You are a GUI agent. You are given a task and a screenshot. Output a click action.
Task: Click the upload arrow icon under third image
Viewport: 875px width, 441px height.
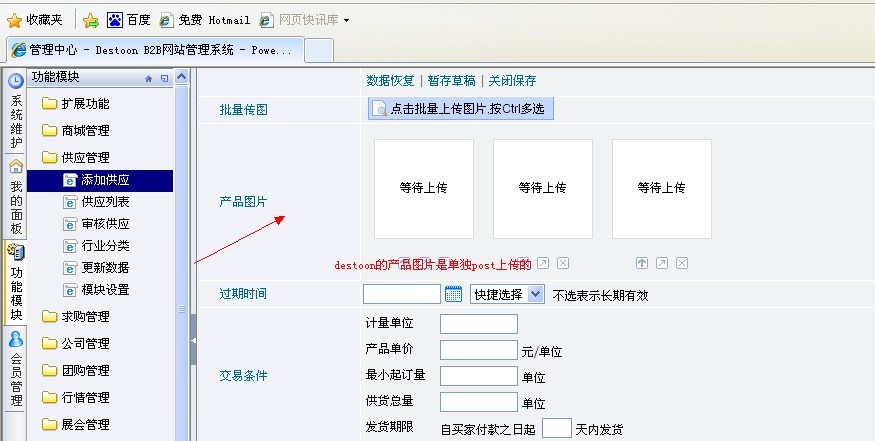coord(642,263)
